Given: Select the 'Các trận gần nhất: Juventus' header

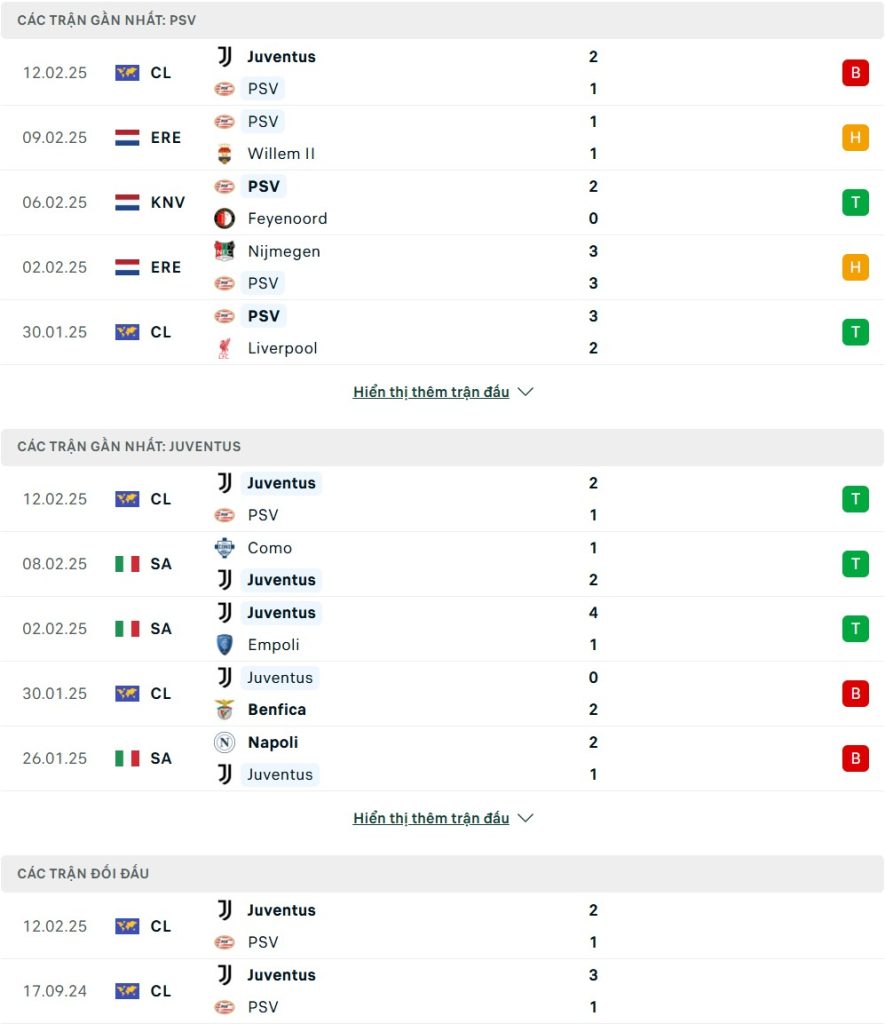Looking at the screenshot, I should (129, 446).
